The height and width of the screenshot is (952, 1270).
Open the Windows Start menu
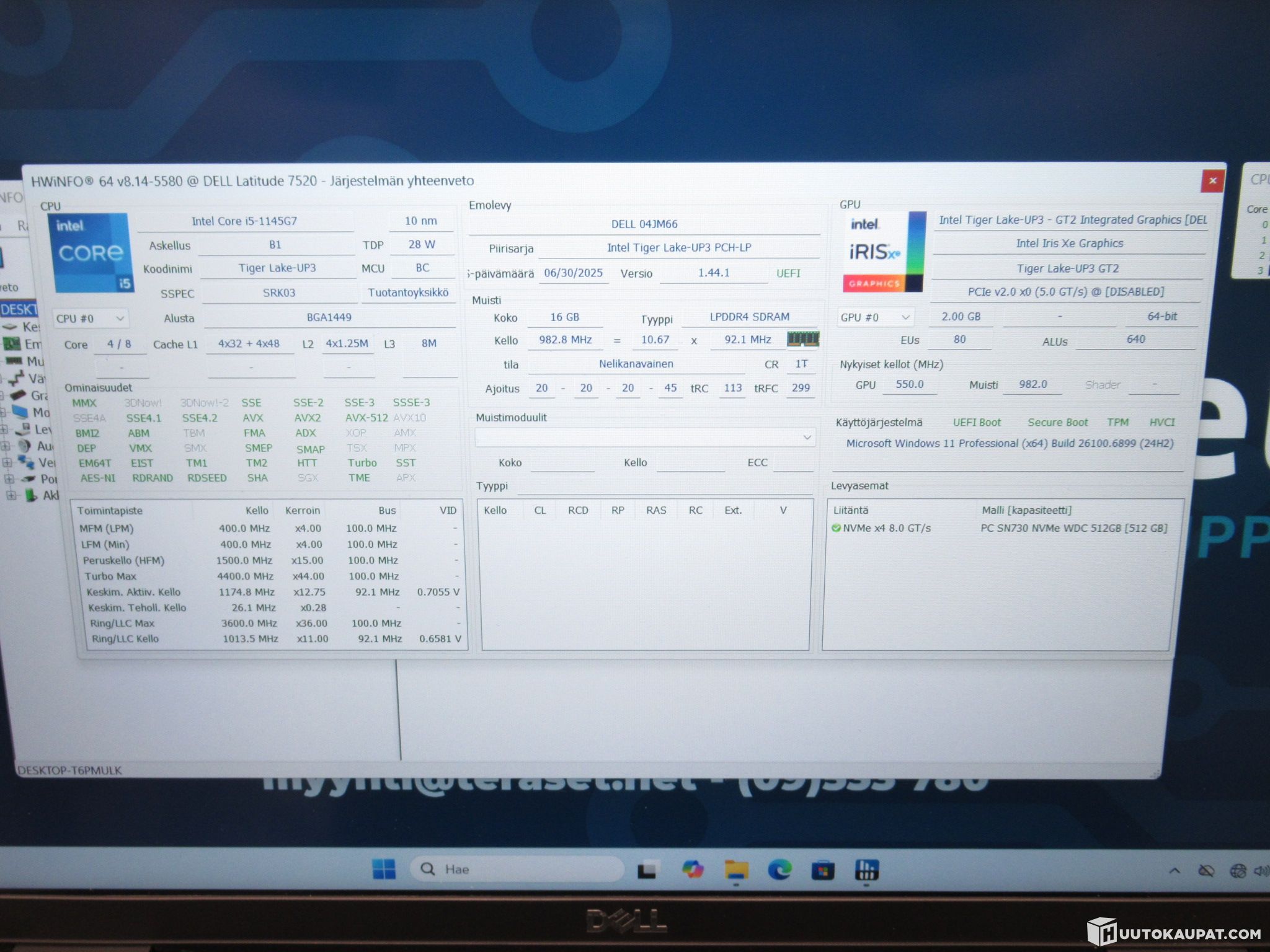pyautogui.click(x=384, y=869)
